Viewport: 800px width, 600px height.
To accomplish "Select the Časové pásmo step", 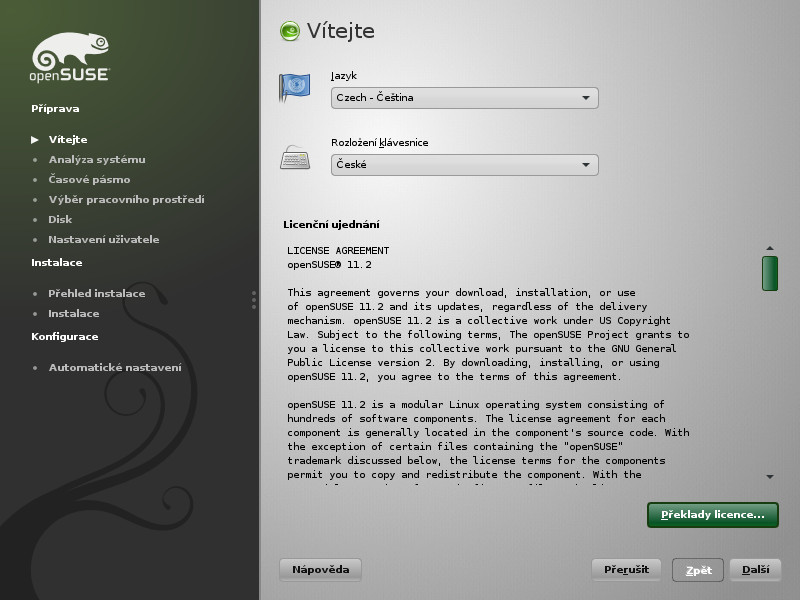I will coord(89,180).
